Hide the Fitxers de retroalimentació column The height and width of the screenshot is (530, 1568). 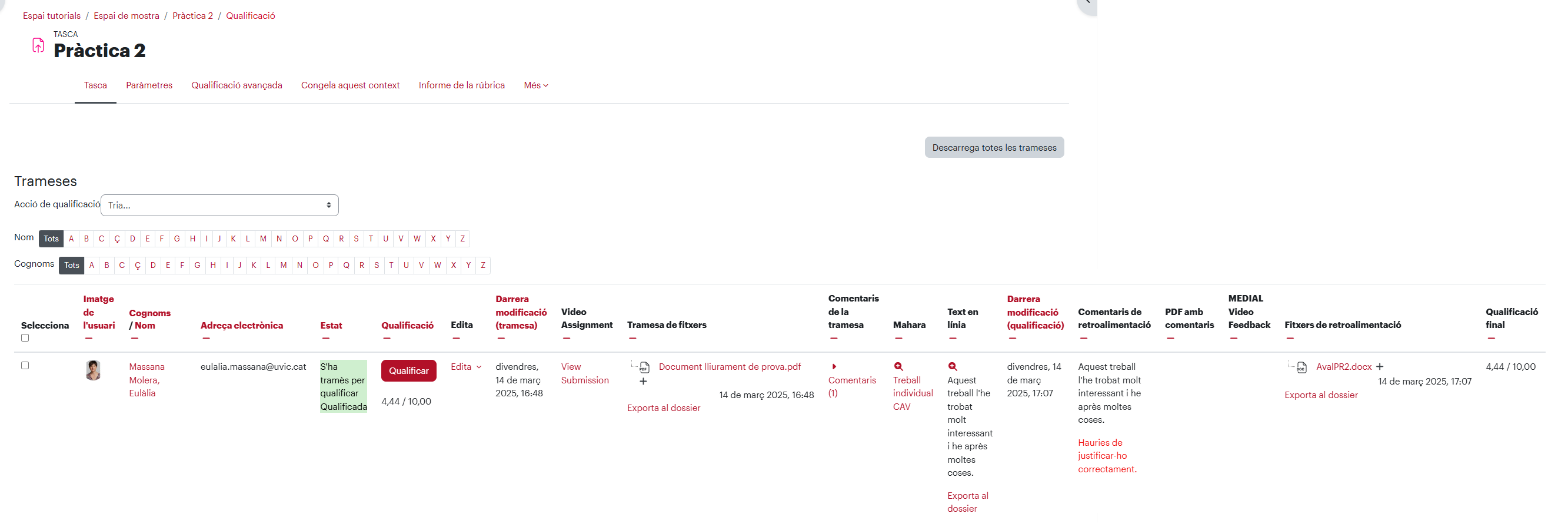1290,339
